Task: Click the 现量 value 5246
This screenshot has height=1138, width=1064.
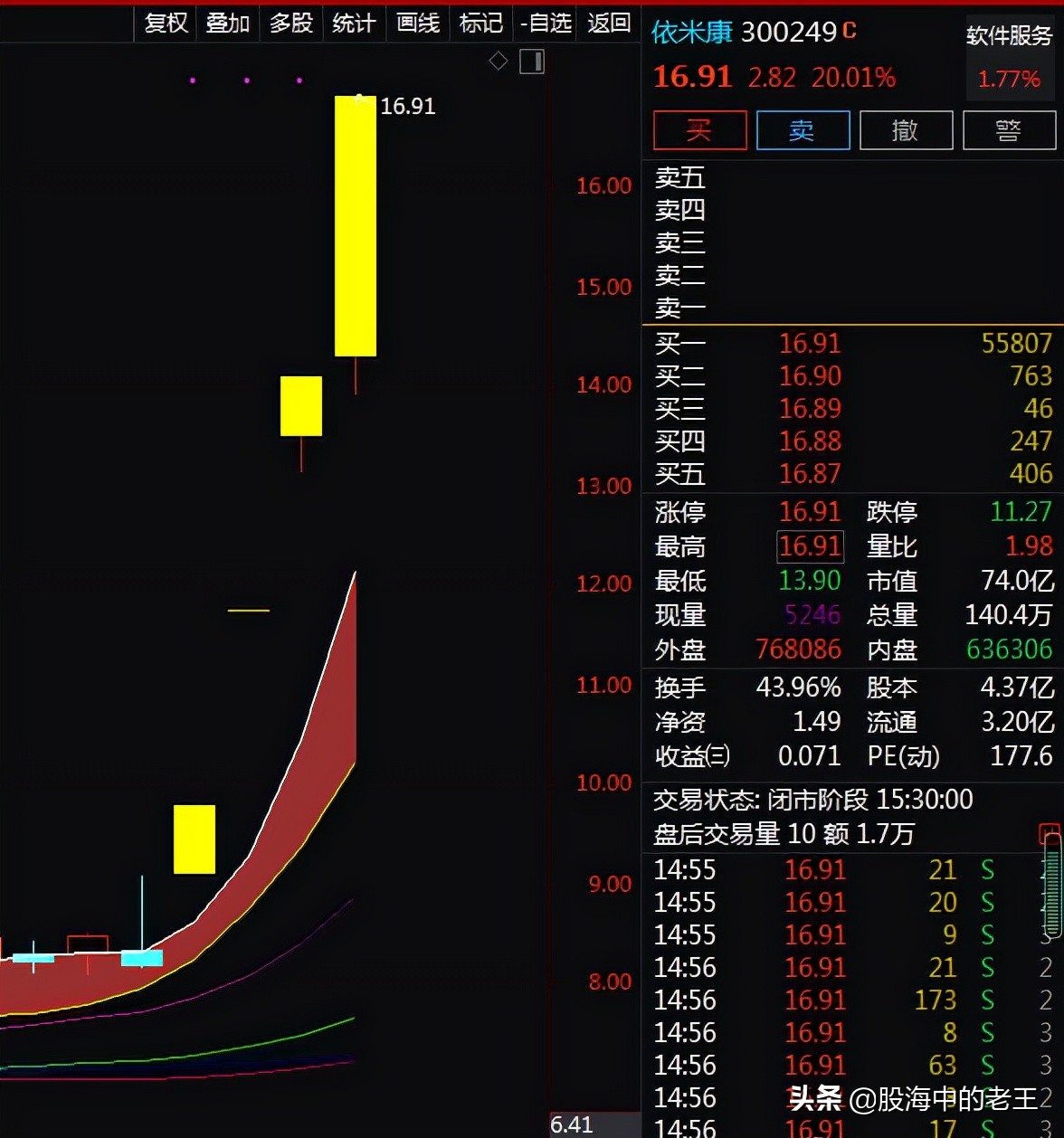Action: 812,615
